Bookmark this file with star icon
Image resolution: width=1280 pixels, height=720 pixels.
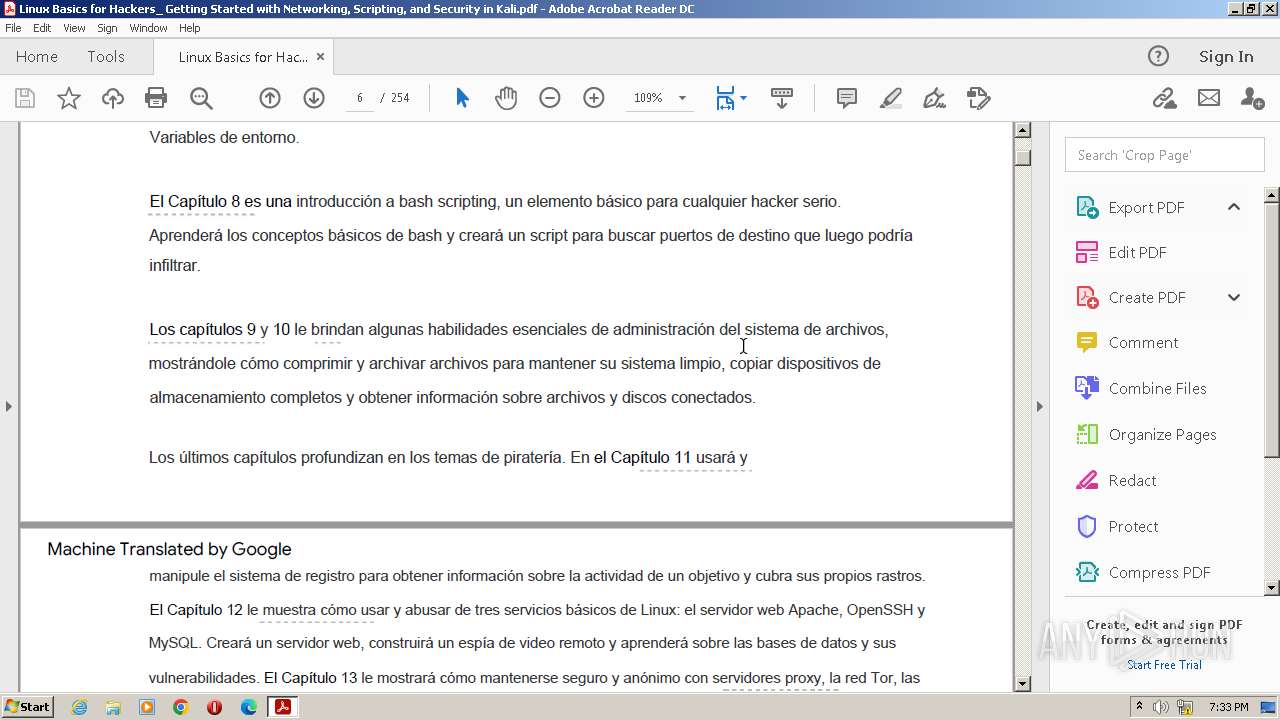pos(69,98)
